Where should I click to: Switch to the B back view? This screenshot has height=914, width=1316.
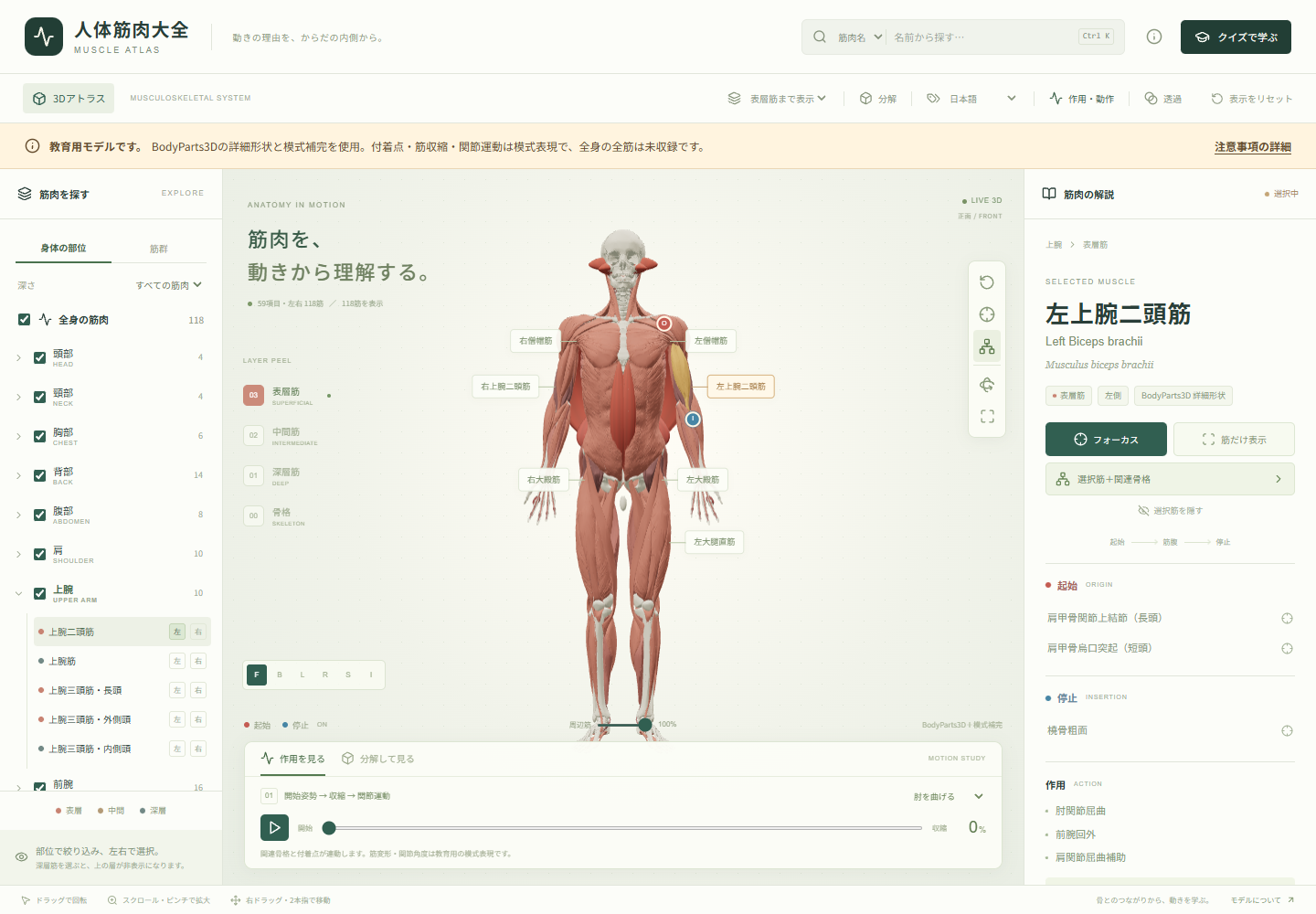[x=280, y=675]
